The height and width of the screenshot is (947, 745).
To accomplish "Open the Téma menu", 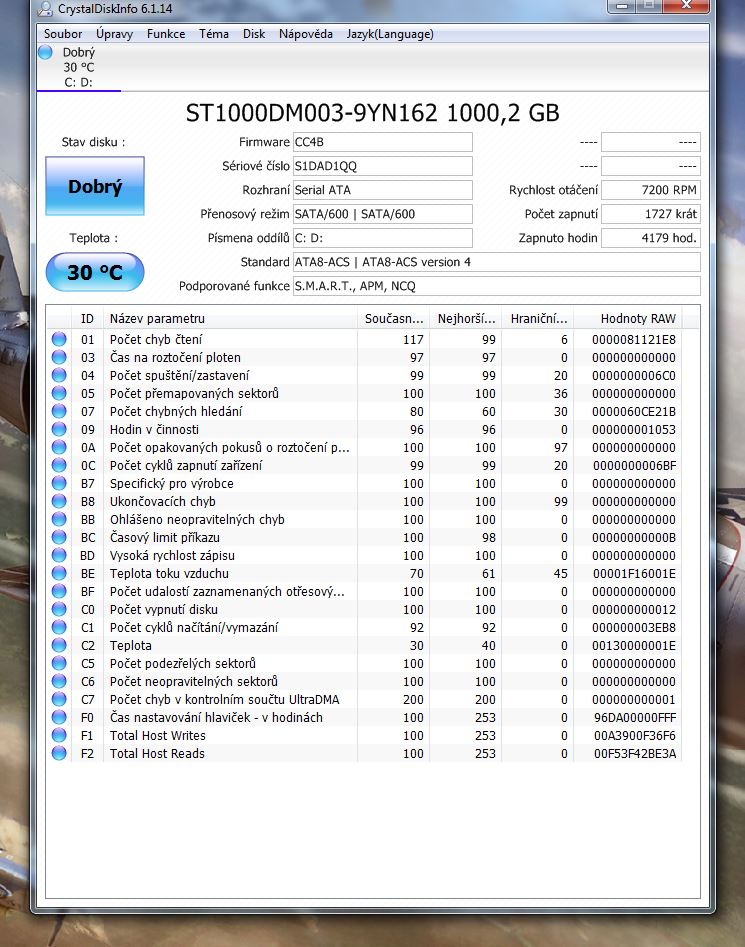I will coord(214,34).
